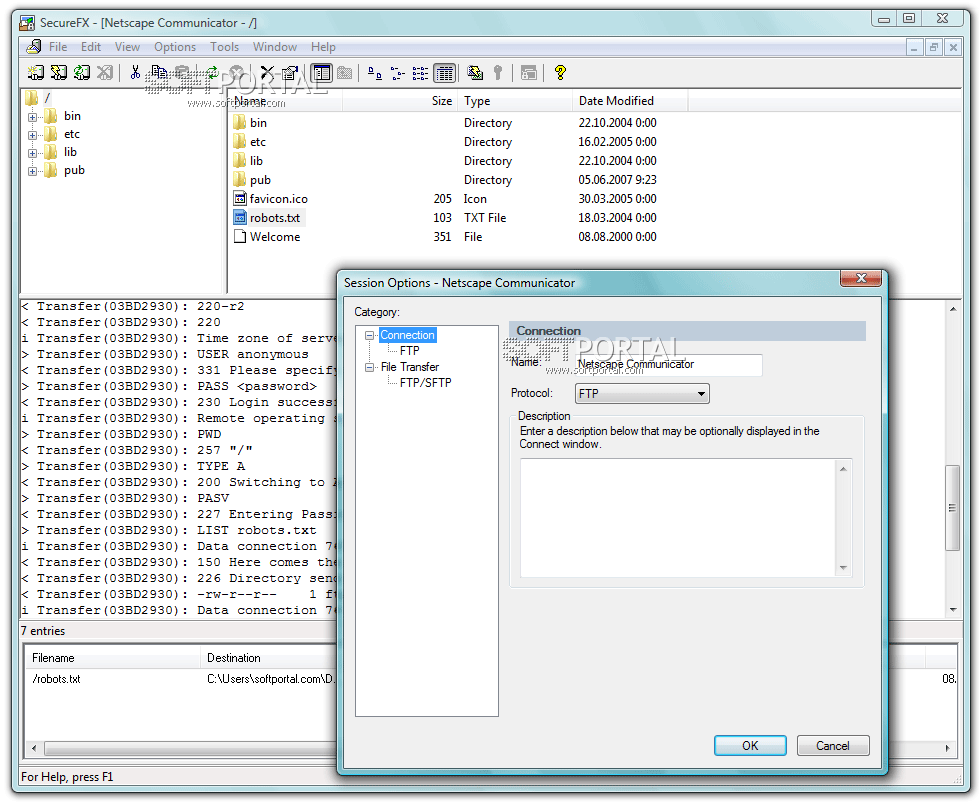Select the File Transfer category item
This screenshot has width=979, height=806.
click(410, 367)
